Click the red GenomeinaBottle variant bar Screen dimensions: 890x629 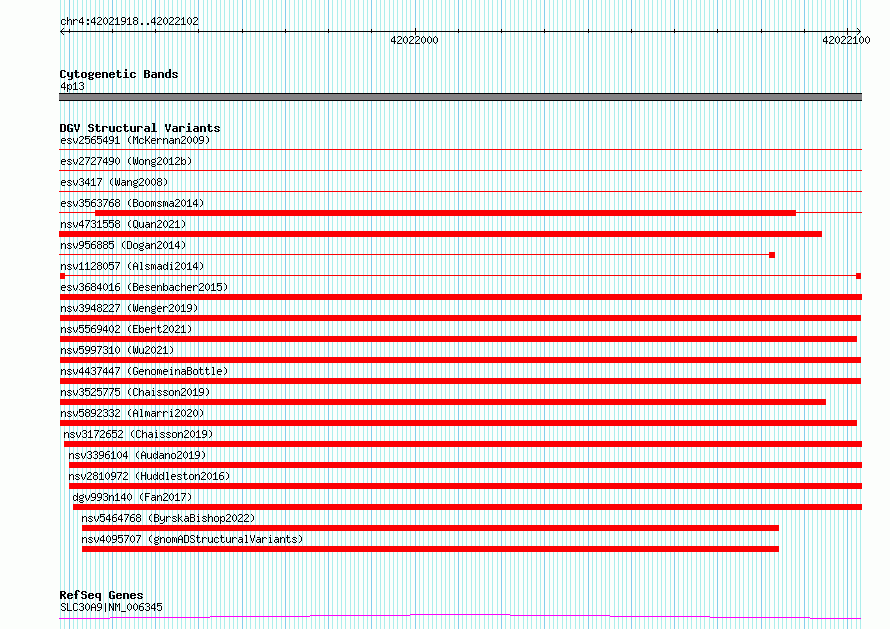tap(460, 381)
